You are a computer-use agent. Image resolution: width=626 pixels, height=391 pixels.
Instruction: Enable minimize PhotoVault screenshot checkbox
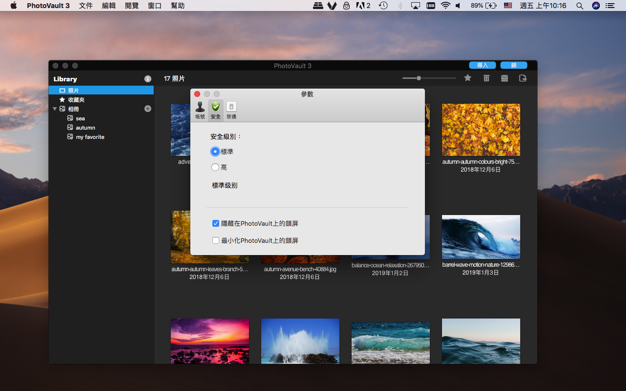click(x=216, y=240)
